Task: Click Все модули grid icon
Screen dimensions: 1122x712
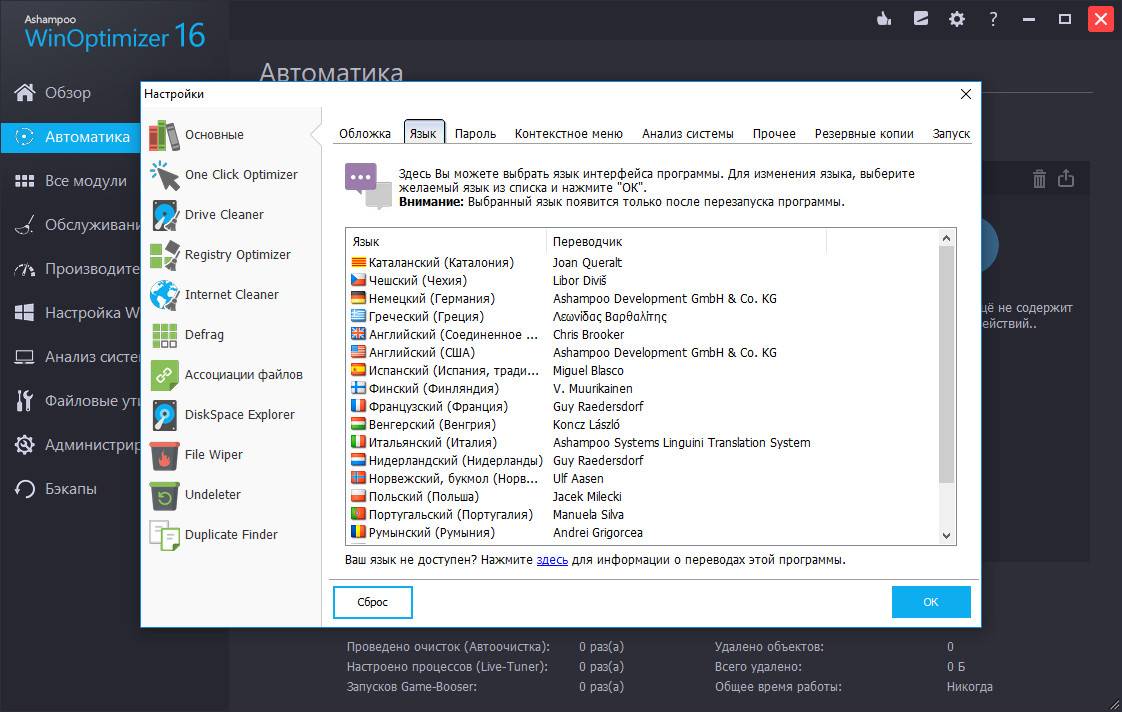Action: (x=24, y=181)
